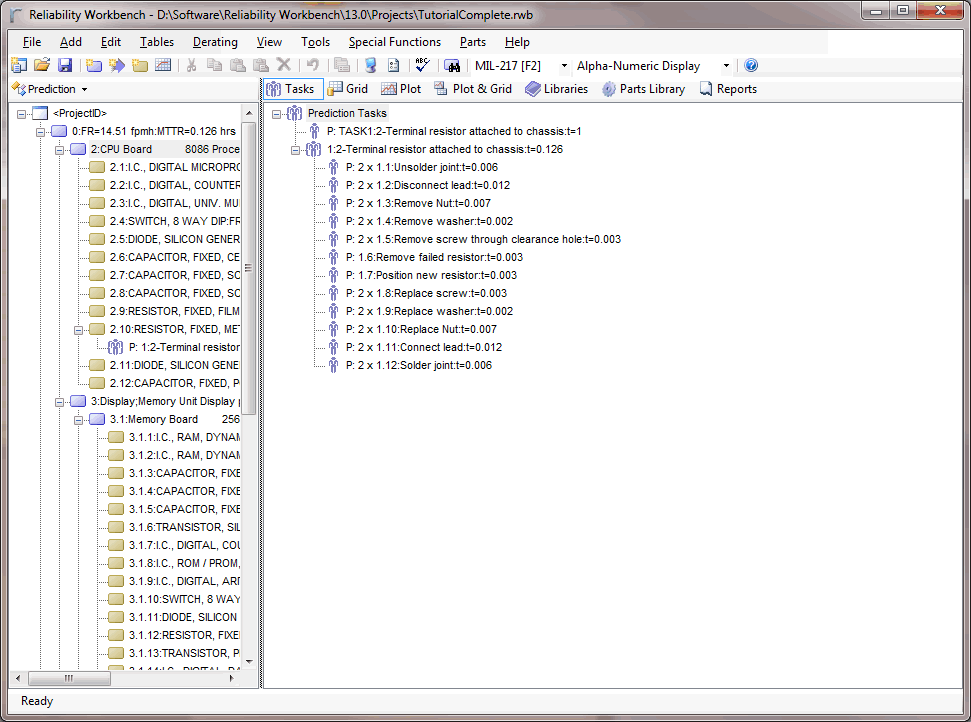Open the Derating menu

click(x=215, y=42)
